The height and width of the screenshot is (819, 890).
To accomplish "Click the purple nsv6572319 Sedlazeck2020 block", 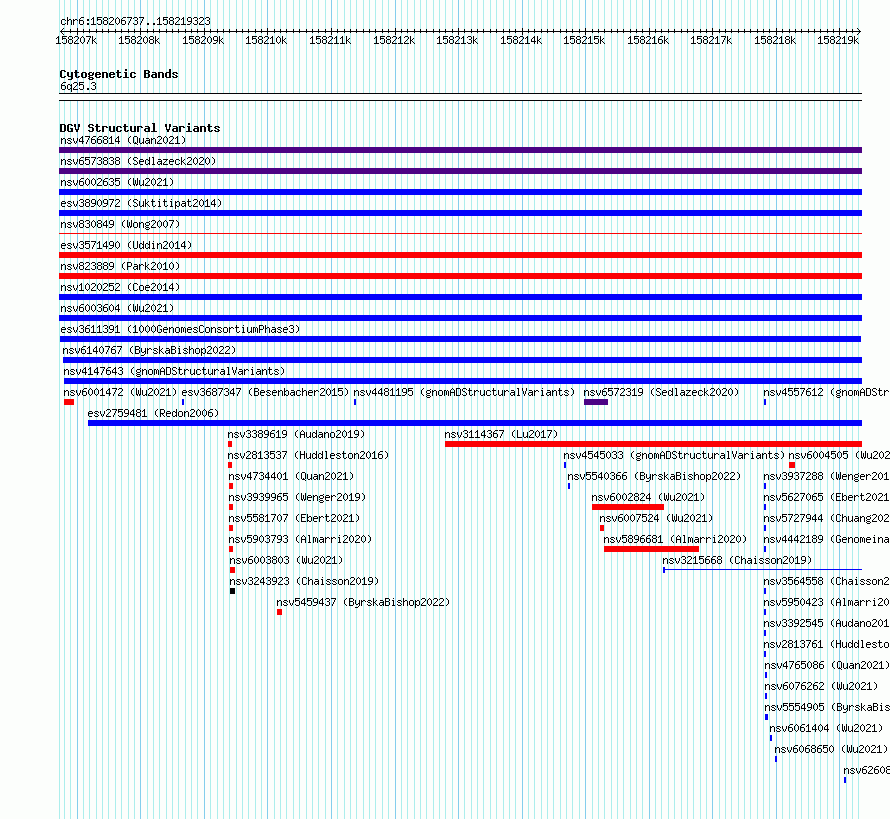I will 596,402.
